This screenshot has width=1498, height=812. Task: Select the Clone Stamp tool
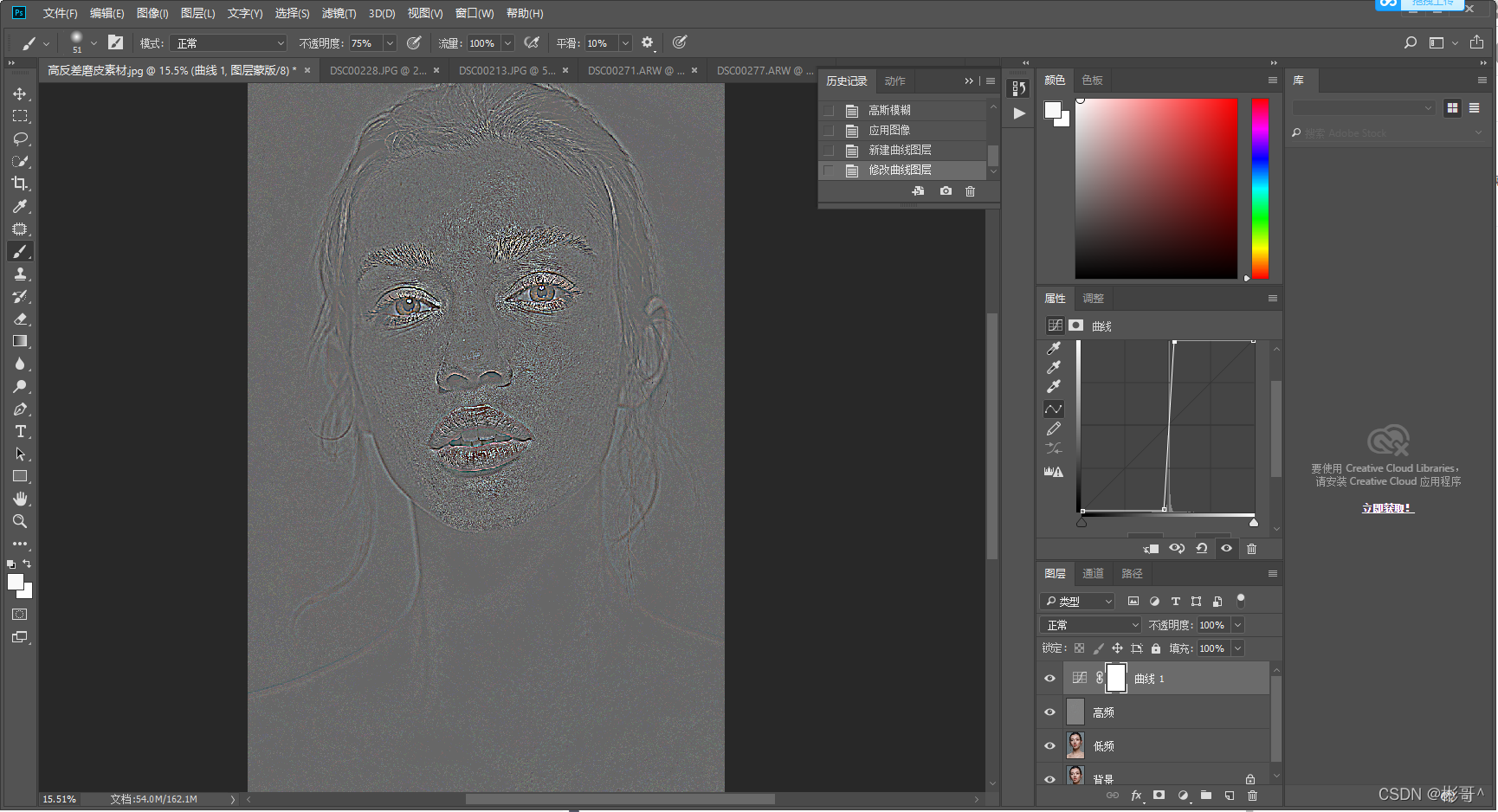coord(20,274)
